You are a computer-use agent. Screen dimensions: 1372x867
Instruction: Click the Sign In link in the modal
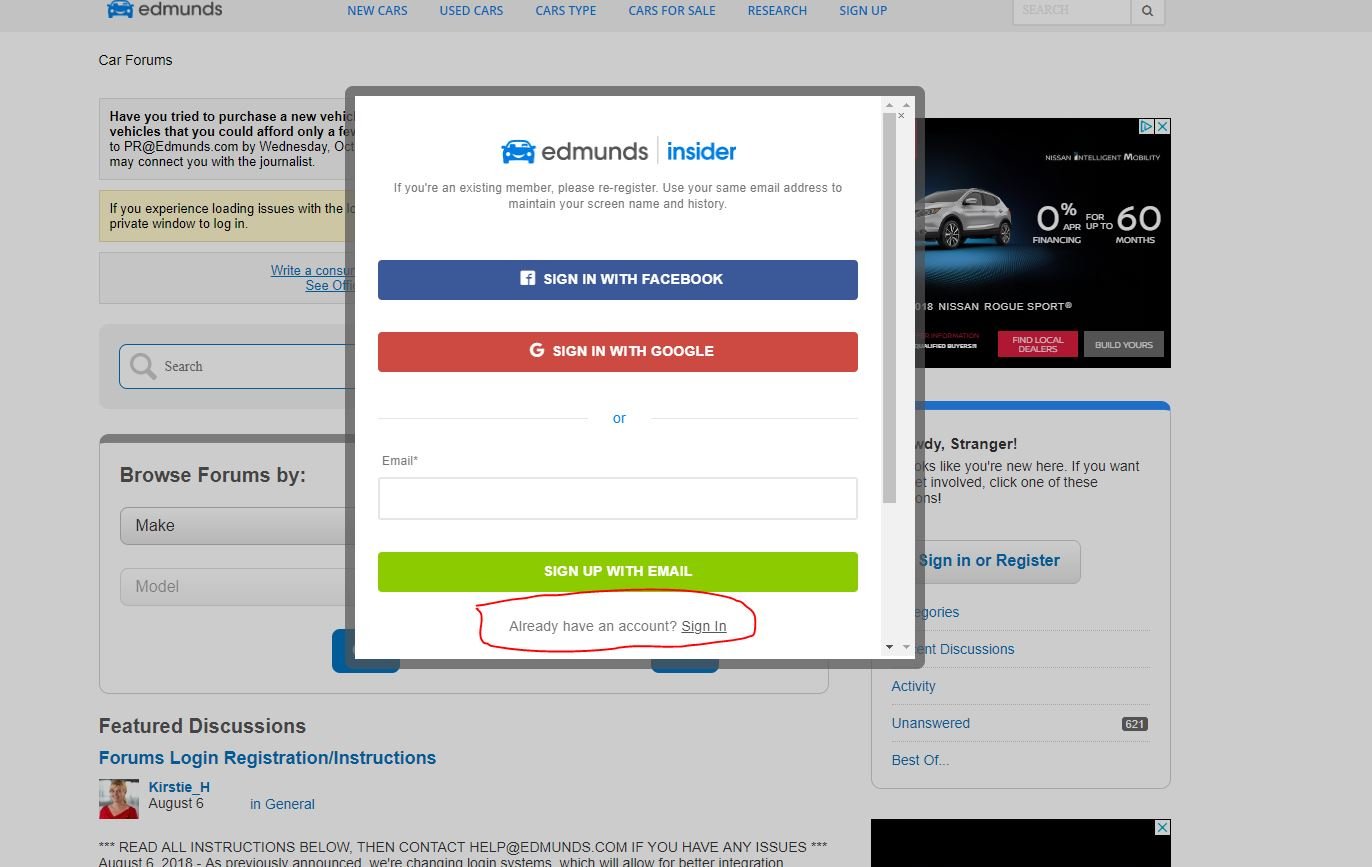pos(704,626)
